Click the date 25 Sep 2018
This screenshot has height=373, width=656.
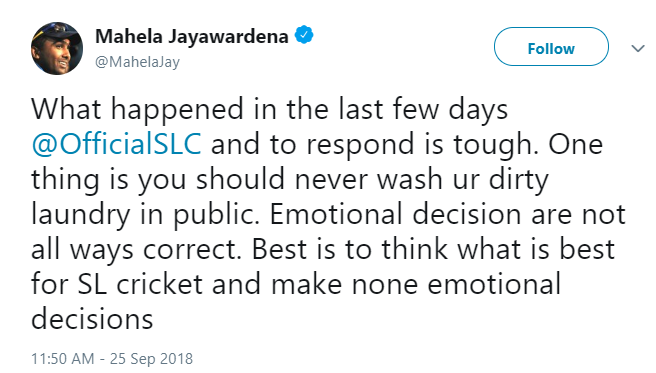click(x=151, y=358)
